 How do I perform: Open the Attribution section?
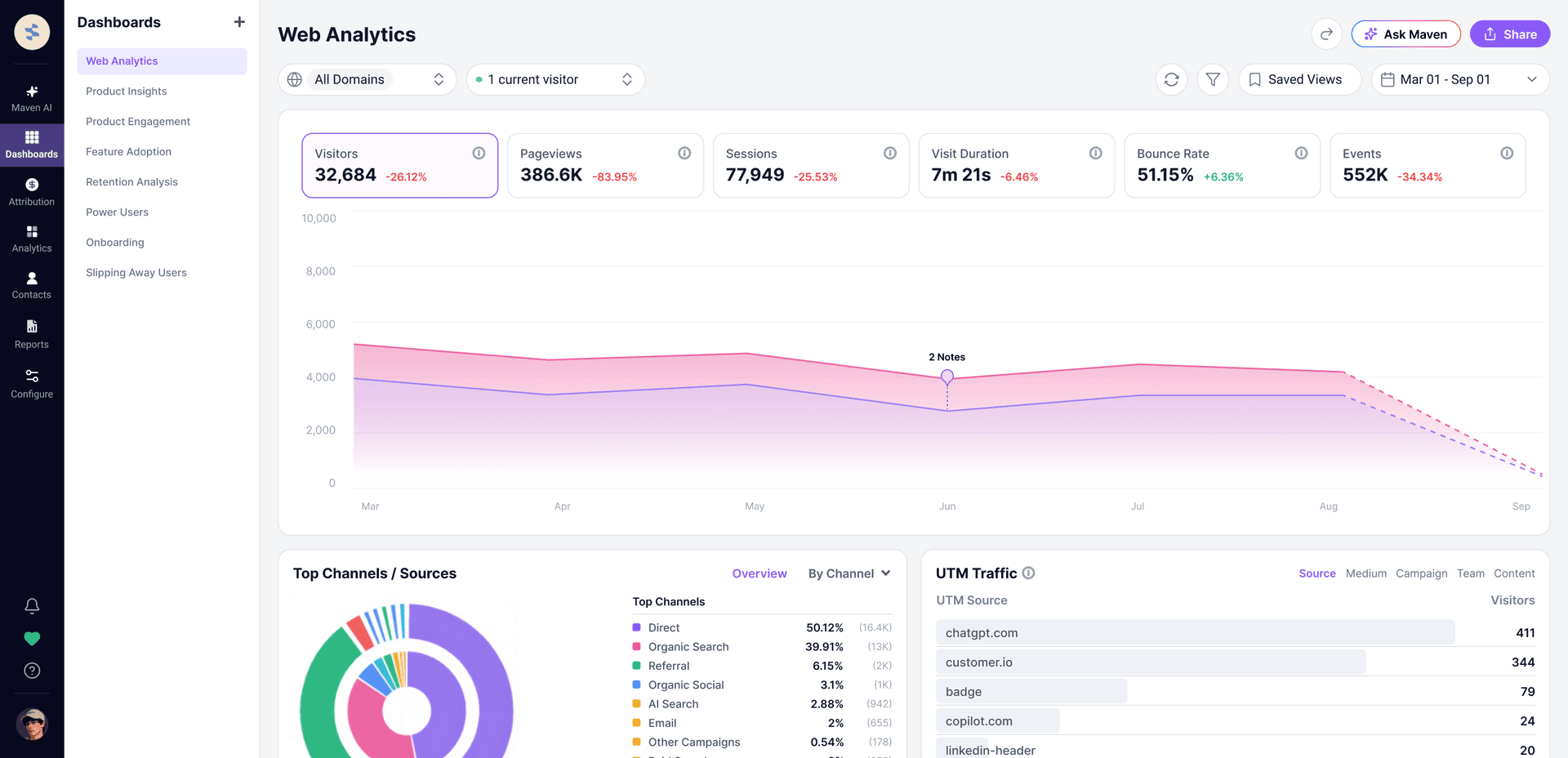32,193
